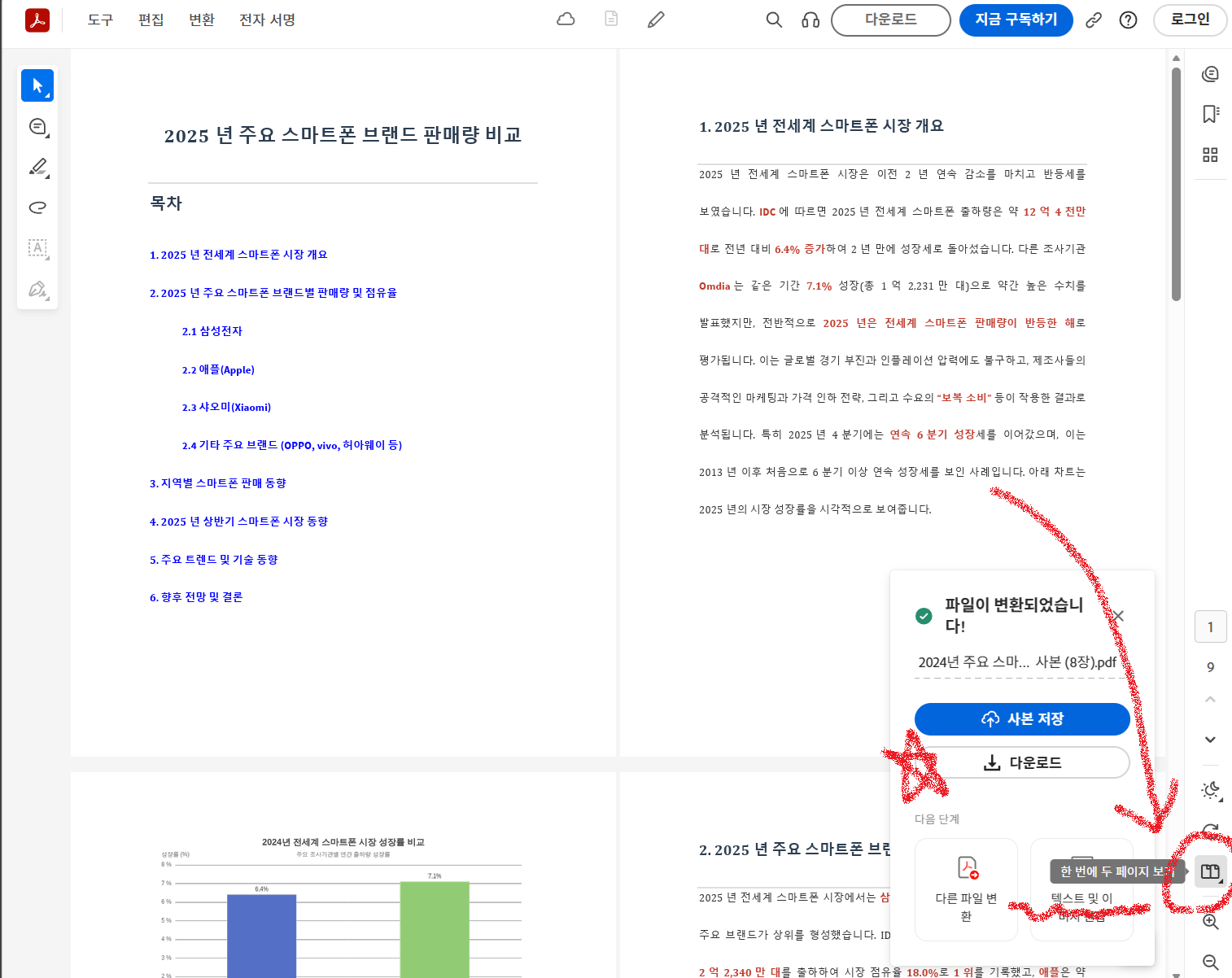Click the 다른 파일 변환 card
Viewport: 1232px width, 978px height.
pos(966,889)
